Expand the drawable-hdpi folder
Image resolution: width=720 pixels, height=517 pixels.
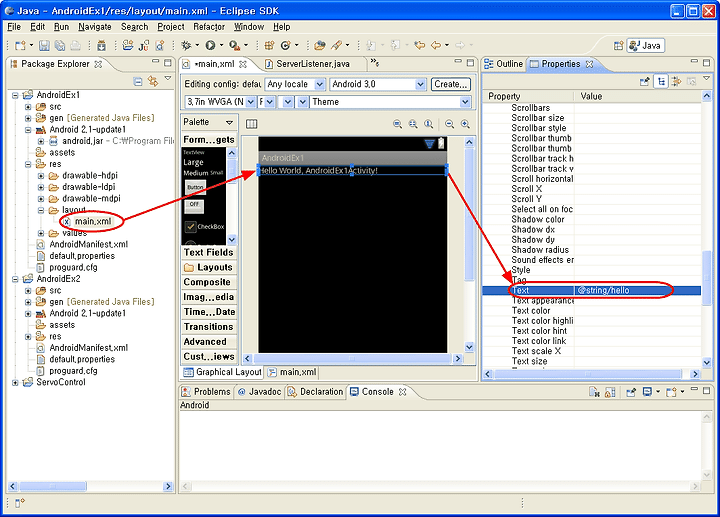[x=41, y=175]
